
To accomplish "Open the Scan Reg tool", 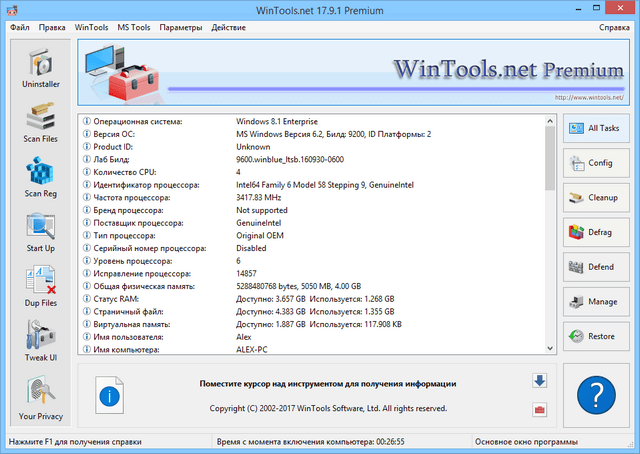I will 40,176.
